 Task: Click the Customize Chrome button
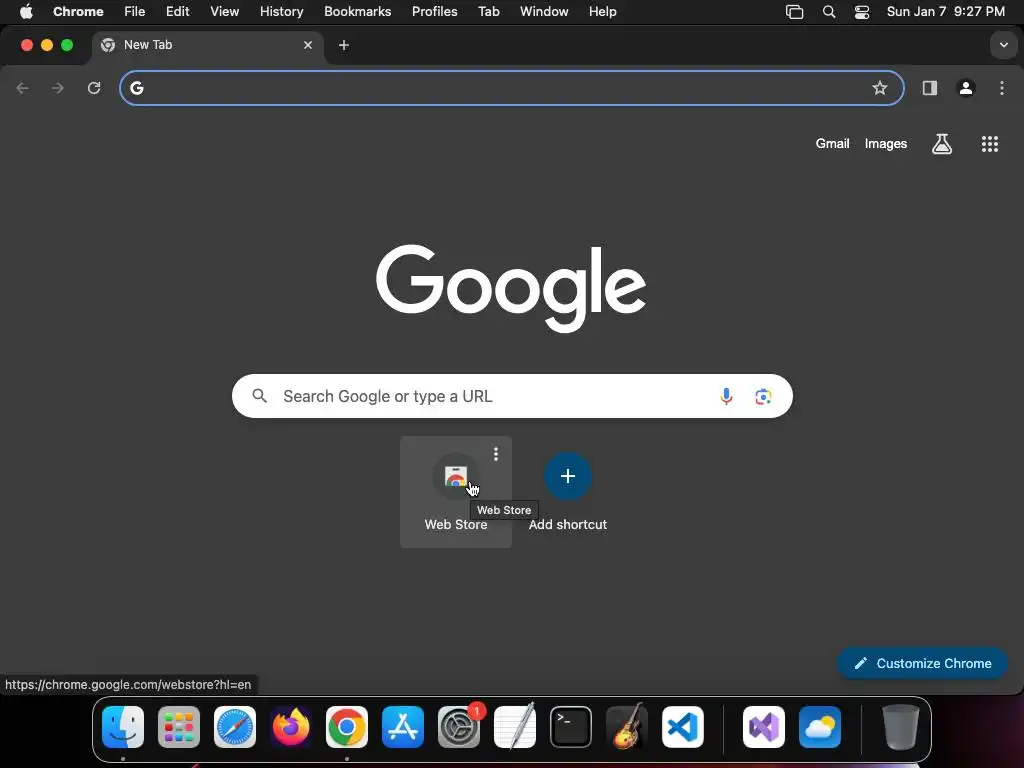tap(922, 664)
